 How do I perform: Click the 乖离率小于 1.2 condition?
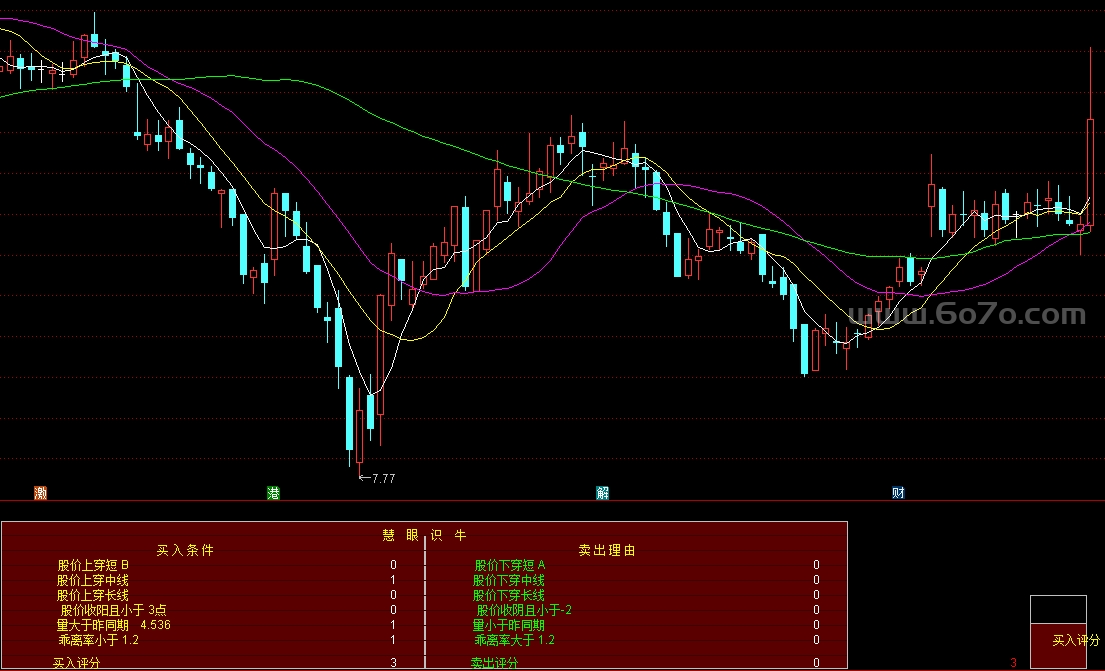pos(98,640)
